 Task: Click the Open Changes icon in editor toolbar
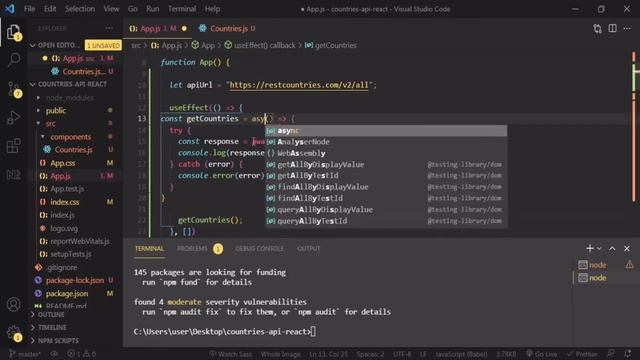[x=598, y=29]
